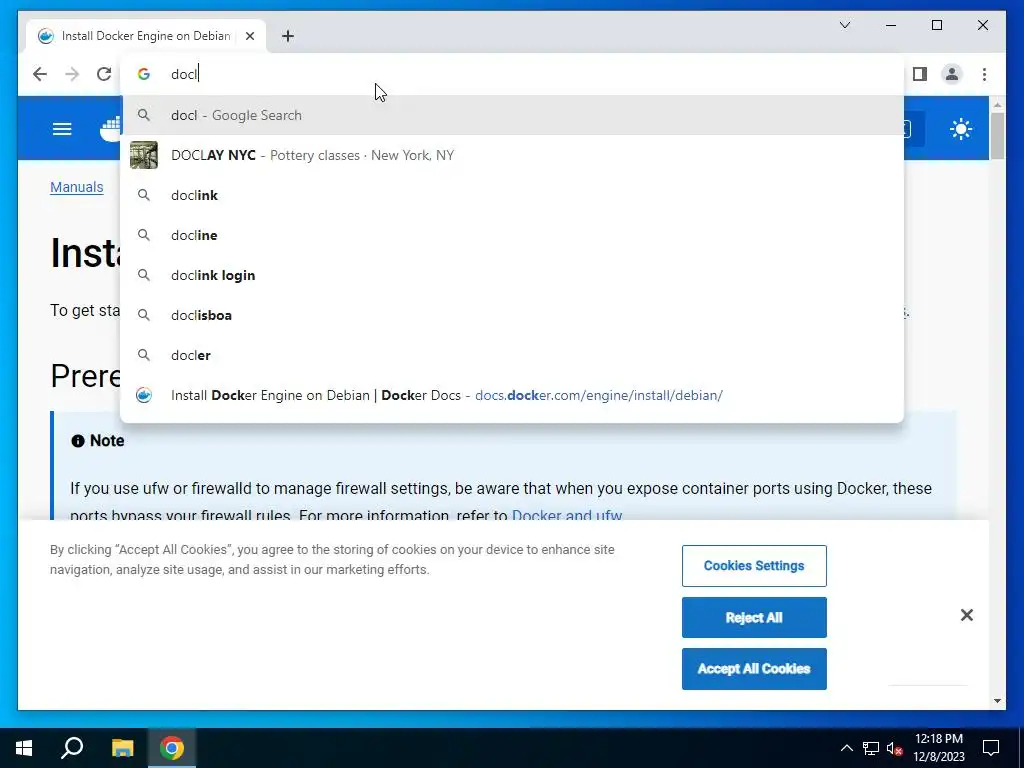Choose 'docl - Google Search' suggestion
Image resolution: width=1024 pixels, height=768 pixels.
tap(513, 116)
